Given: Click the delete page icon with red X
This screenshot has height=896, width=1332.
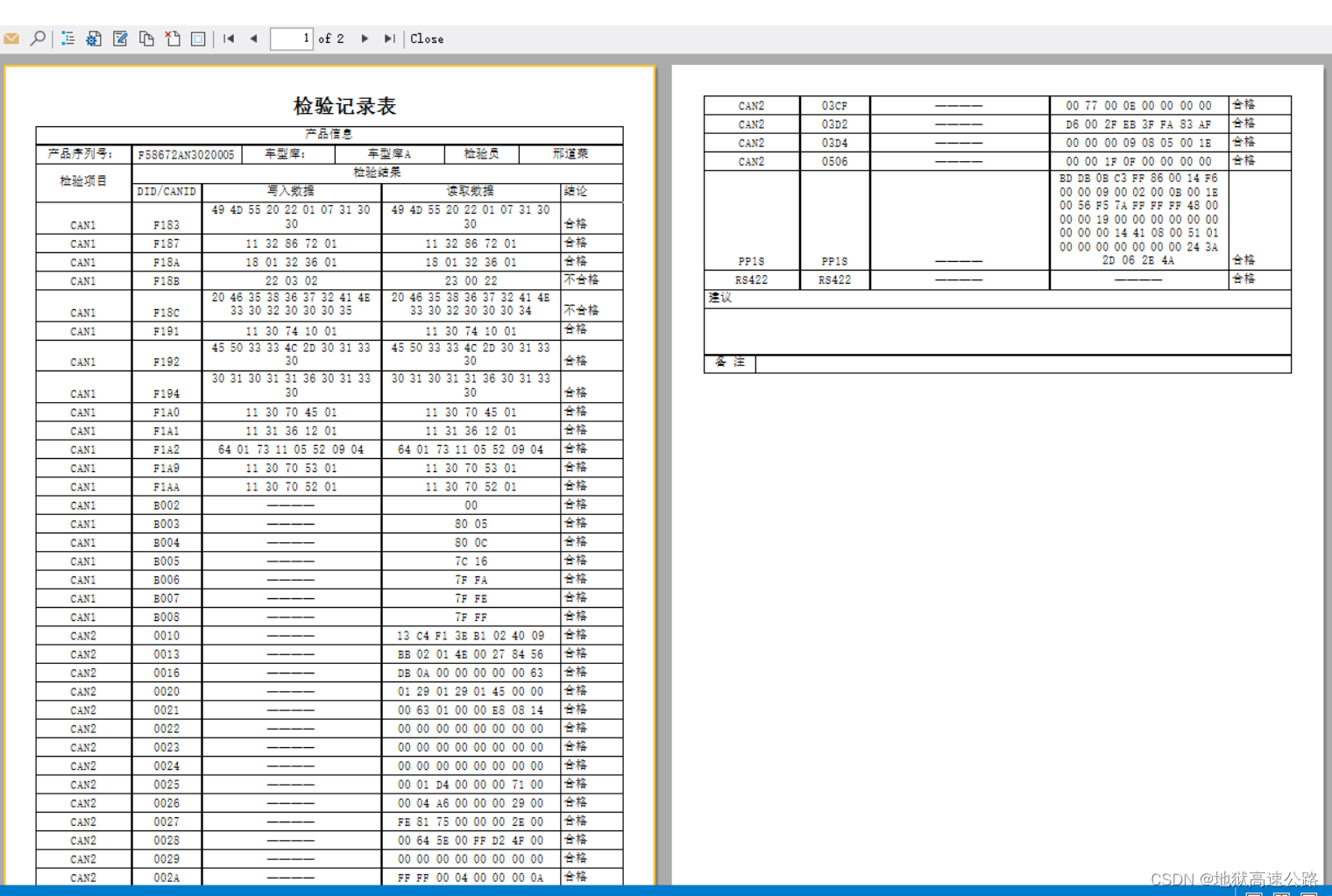Looking at the screenshot, I should pos(173,39).
